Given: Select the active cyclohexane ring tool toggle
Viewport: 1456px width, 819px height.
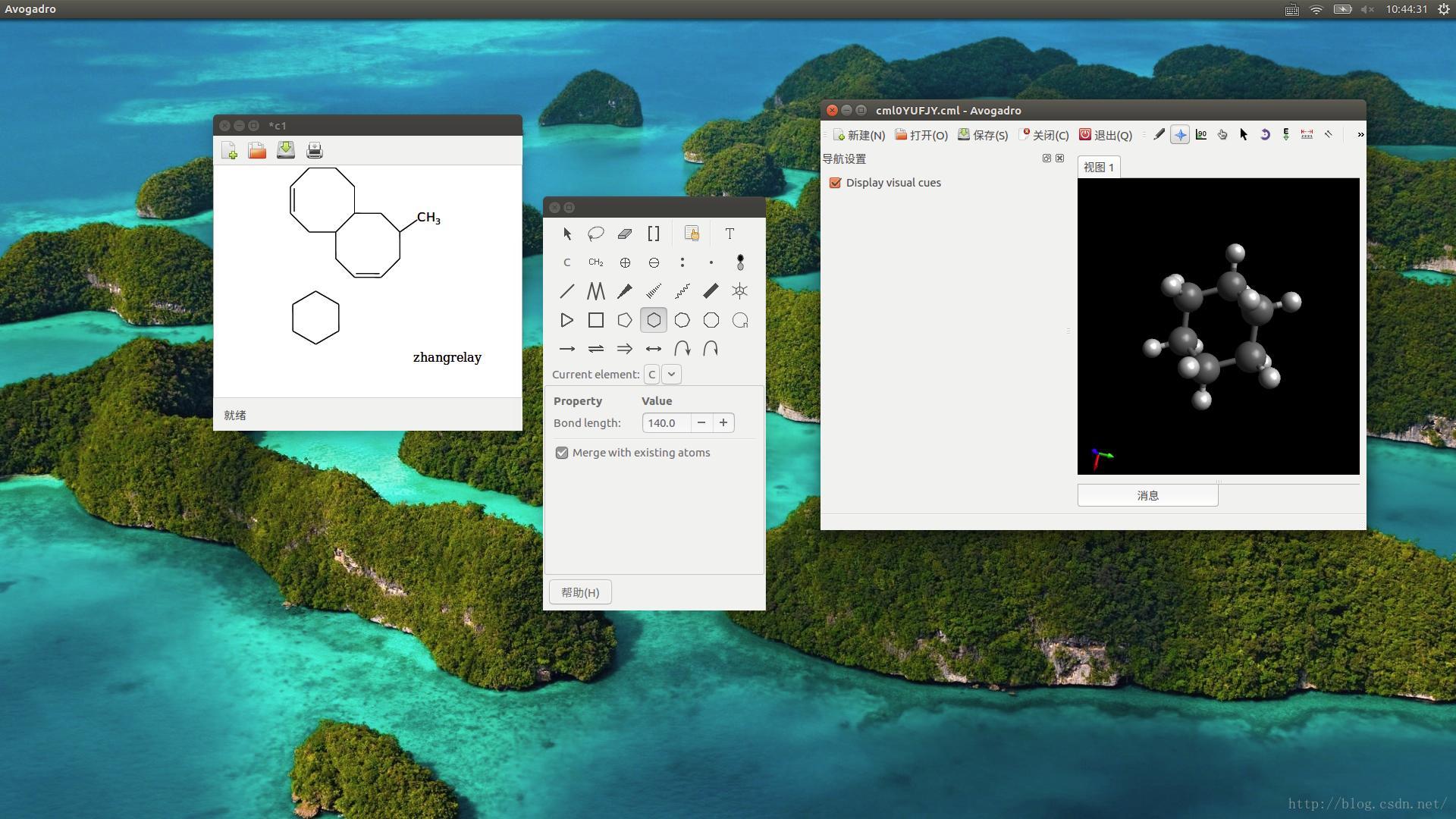Looking at the screenshot, I should point(654,320).
